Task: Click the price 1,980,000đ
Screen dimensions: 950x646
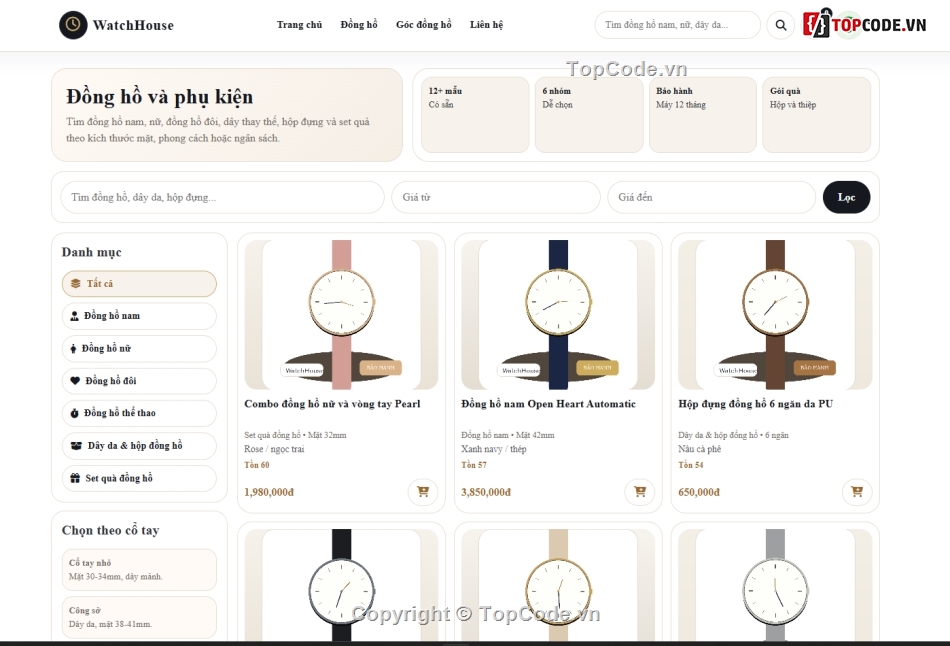Action: (x=269, y=492)
